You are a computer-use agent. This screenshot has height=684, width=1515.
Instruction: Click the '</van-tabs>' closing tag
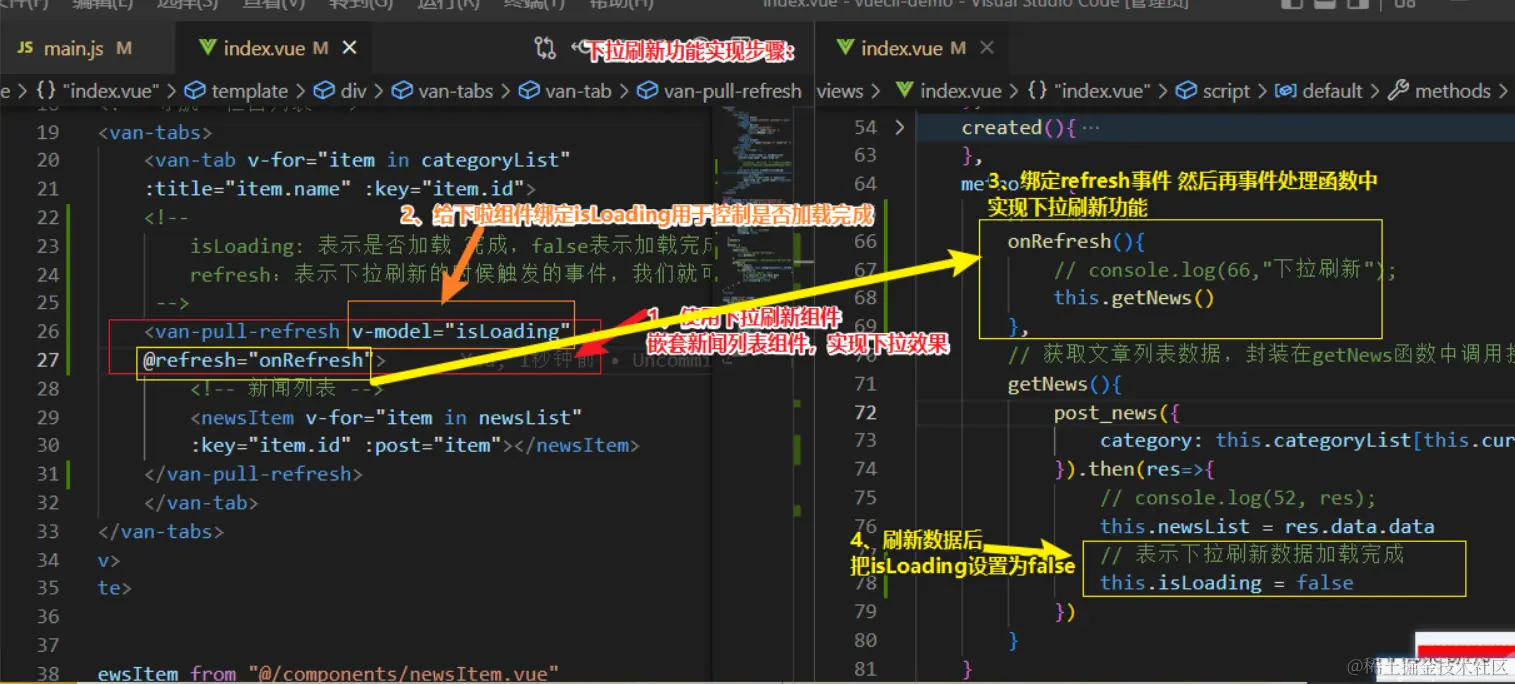[x=161, y=531]
